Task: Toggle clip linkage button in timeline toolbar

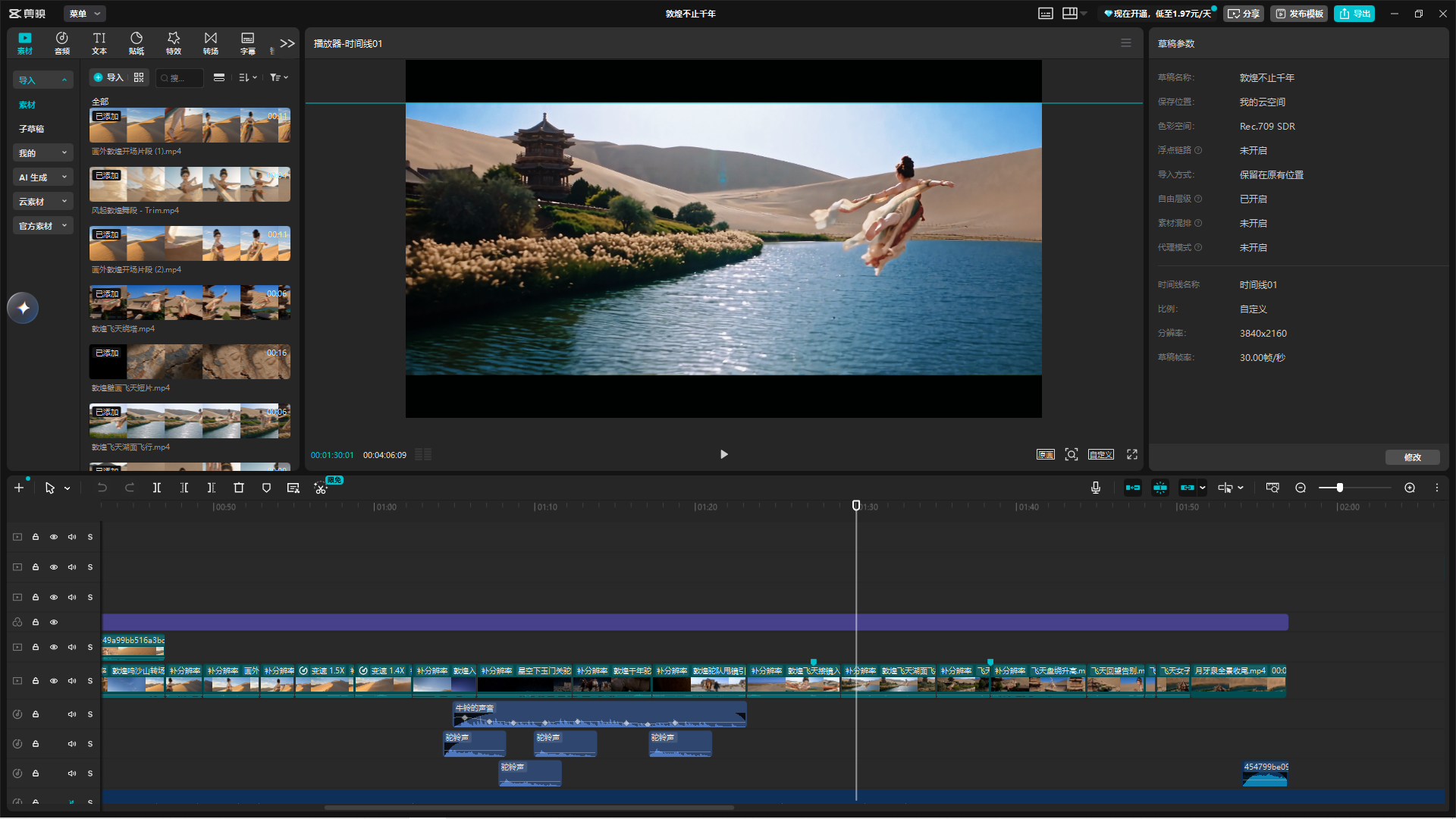Action: click(x=1188, y=488)
